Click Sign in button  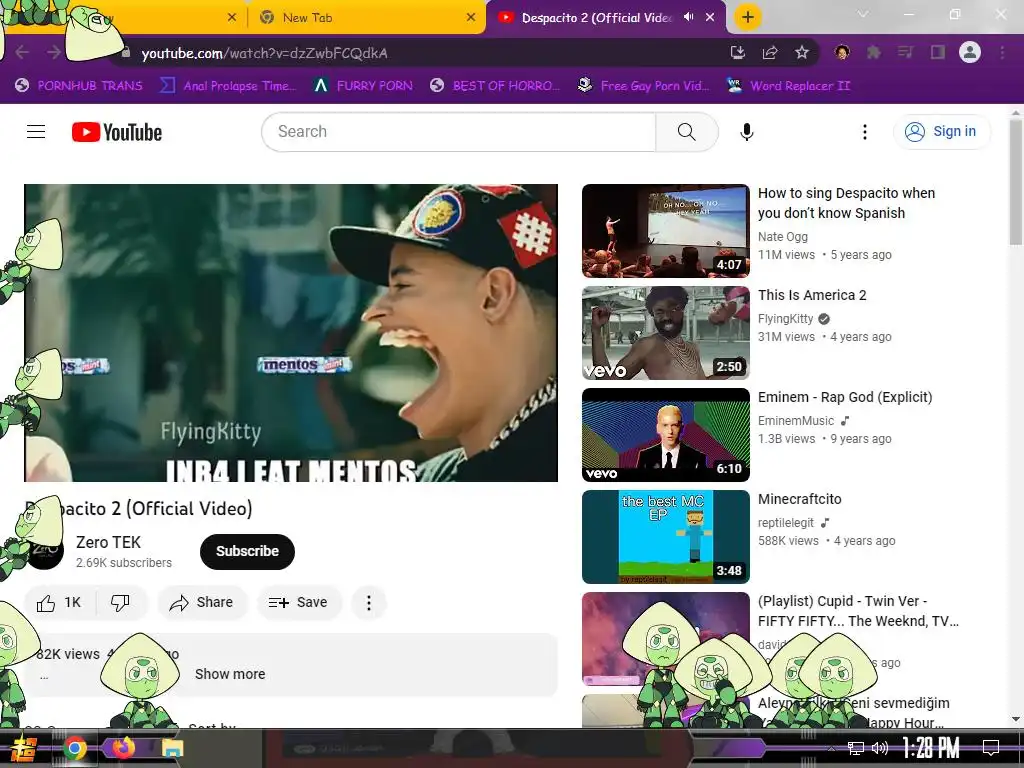[x=942, y=132]
